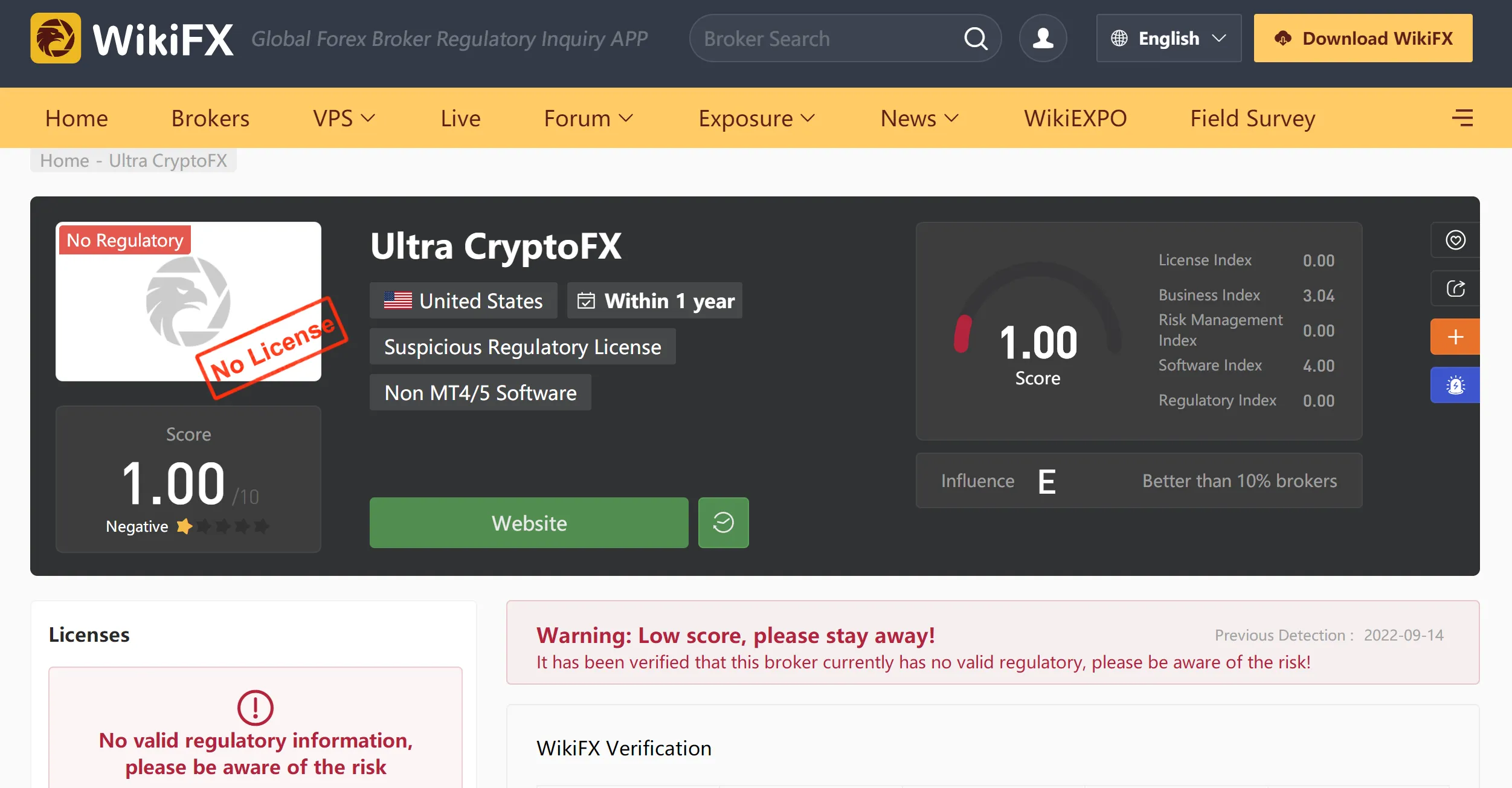The image size is (1512, 788).
Task: Click the globe language icon
Action: tap(1119, 39)
